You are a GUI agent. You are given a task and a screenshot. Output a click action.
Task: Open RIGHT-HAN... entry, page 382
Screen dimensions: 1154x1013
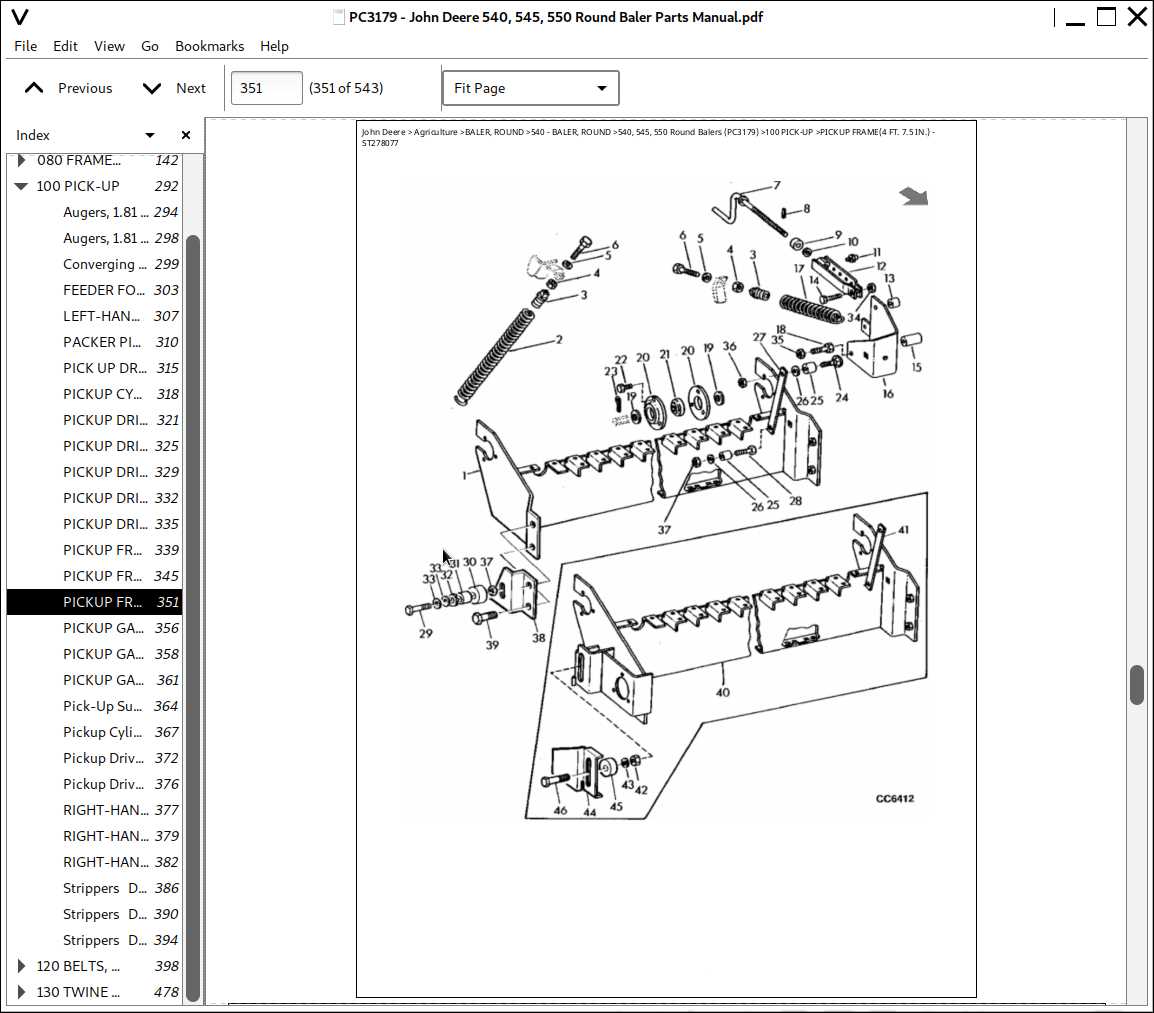[x=94, y=862]
